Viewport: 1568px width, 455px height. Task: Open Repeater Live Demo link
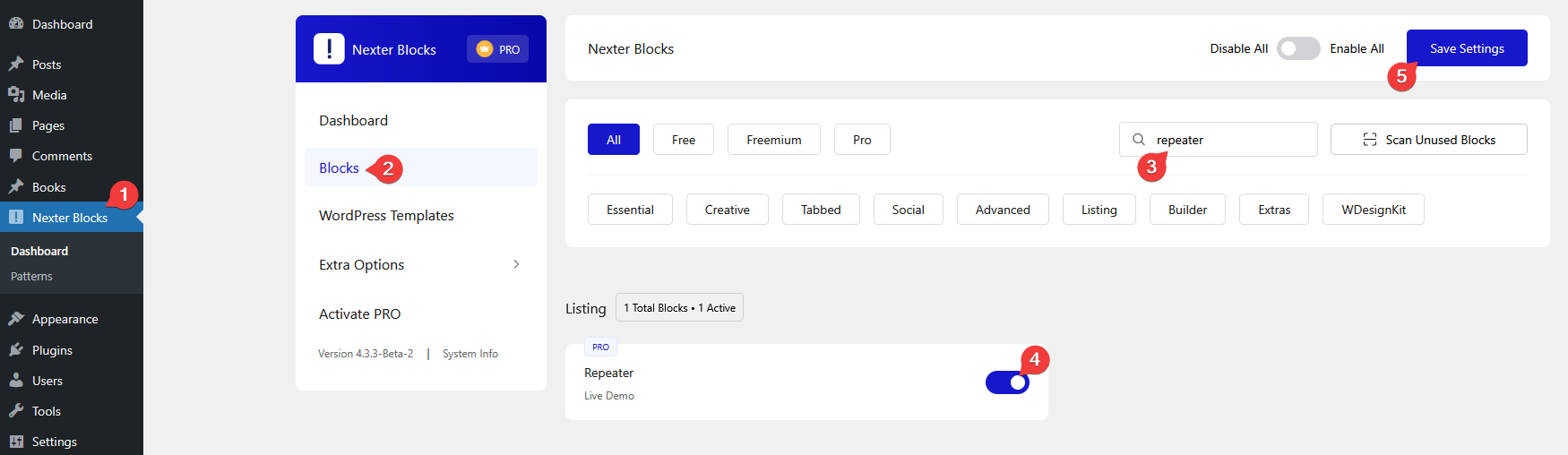click(x=609, y=396)
